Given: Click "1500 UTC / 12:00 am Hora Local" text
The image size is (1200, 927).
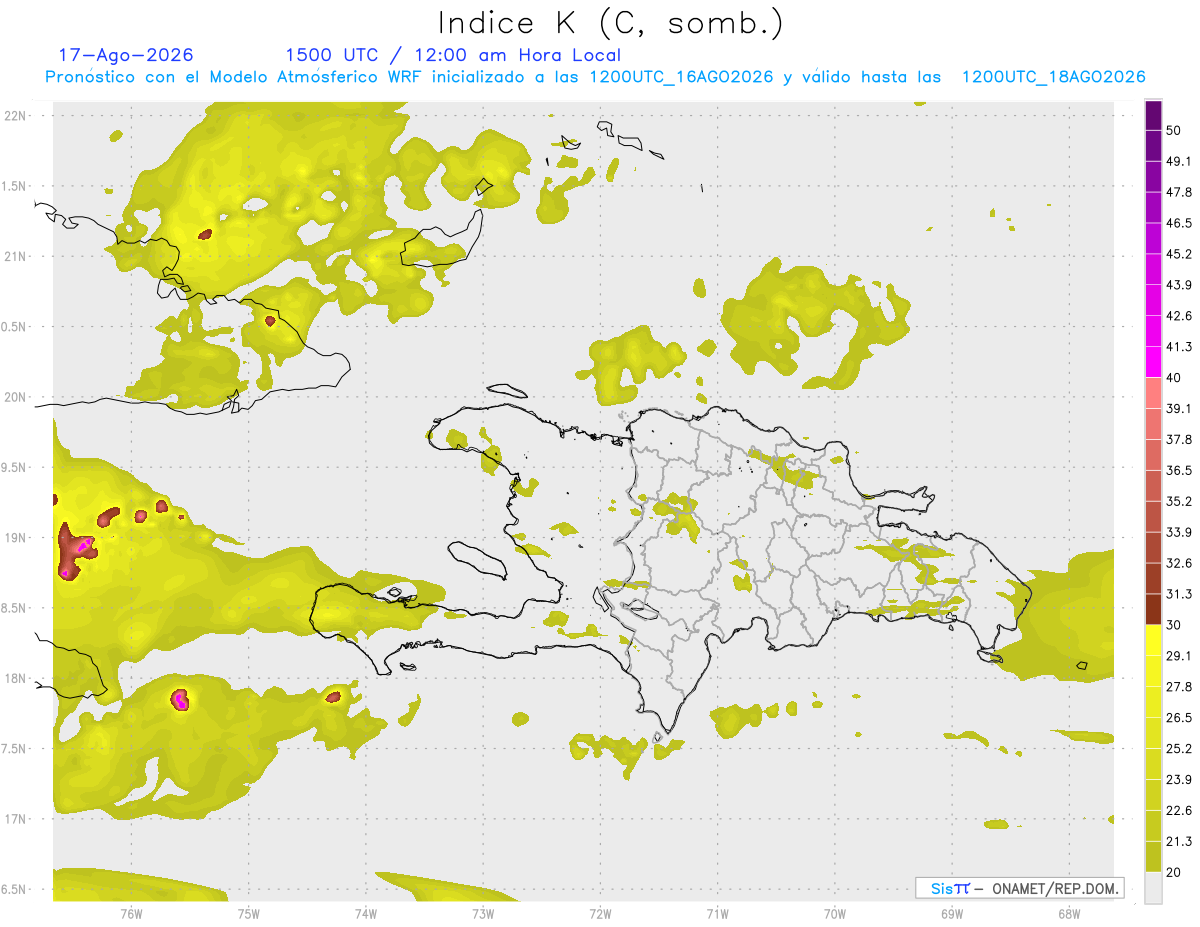Looking at the screenshot, I should [x=453, y=55].
